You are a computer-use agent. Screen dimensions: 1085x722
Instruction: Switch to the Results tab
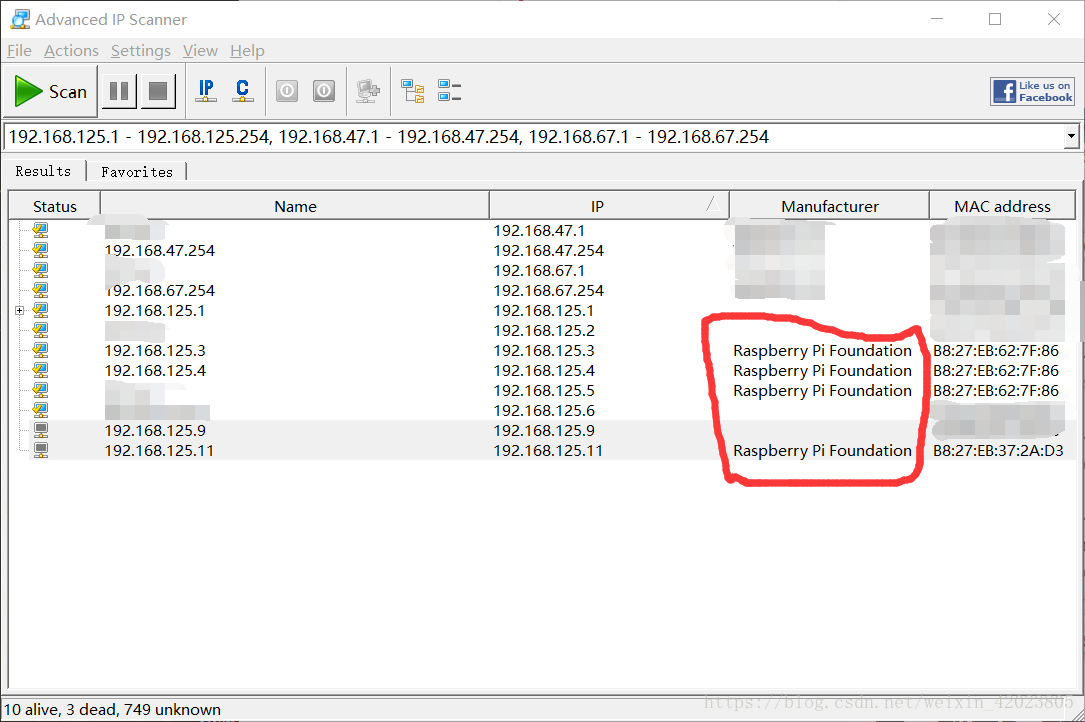click(44, 171)
